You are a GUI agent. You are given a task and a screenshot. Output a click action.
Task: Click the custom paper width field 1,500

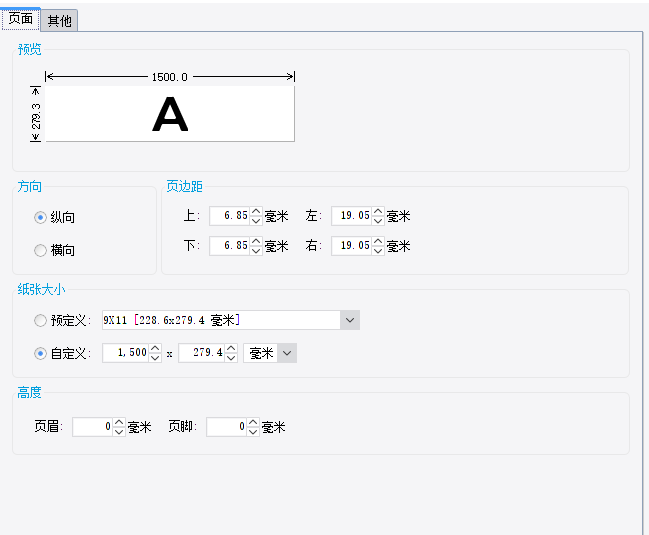(126, 353)
